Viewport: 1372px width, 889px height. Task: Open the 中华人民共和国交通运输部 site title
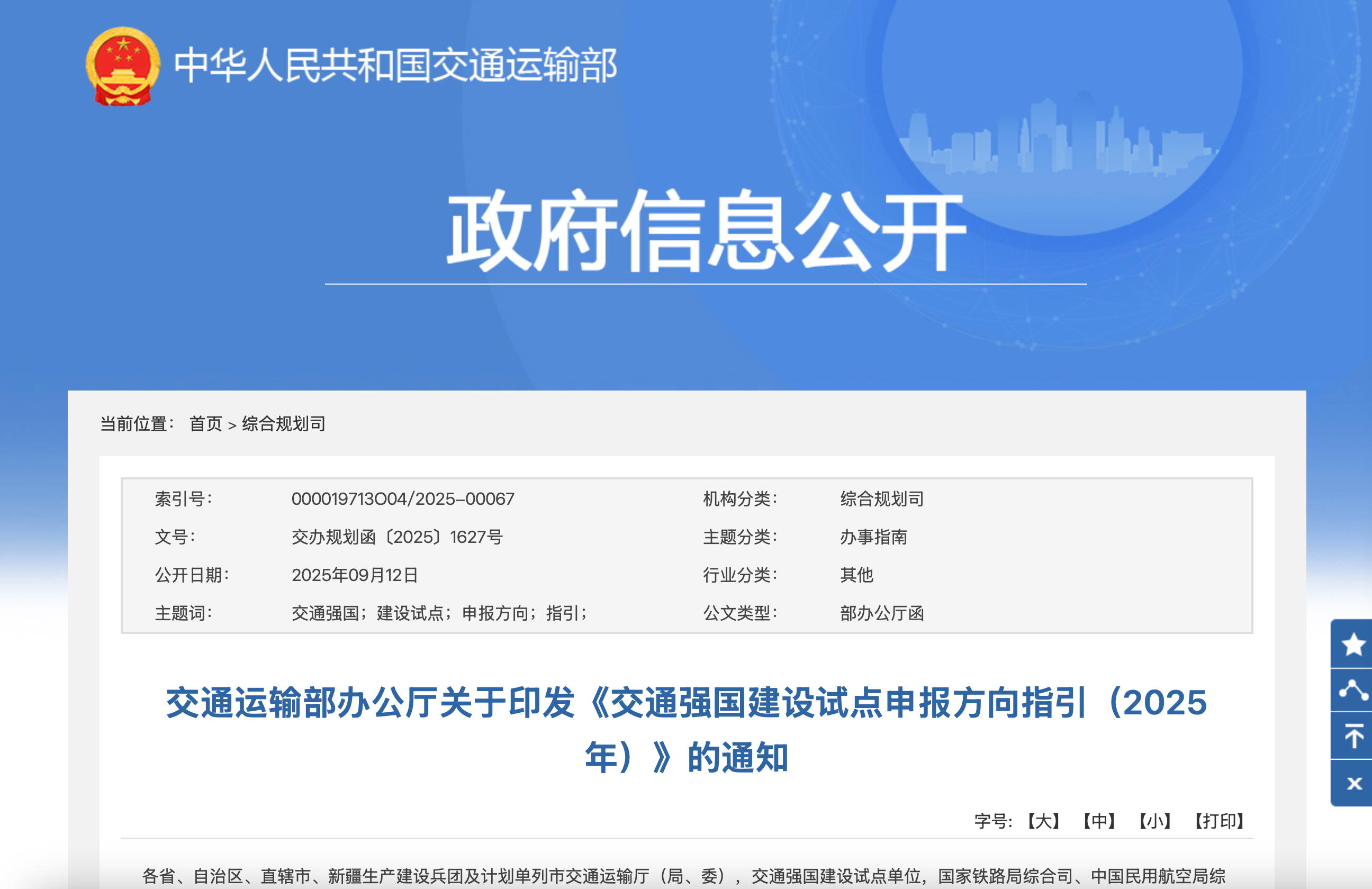pos(395,65)
